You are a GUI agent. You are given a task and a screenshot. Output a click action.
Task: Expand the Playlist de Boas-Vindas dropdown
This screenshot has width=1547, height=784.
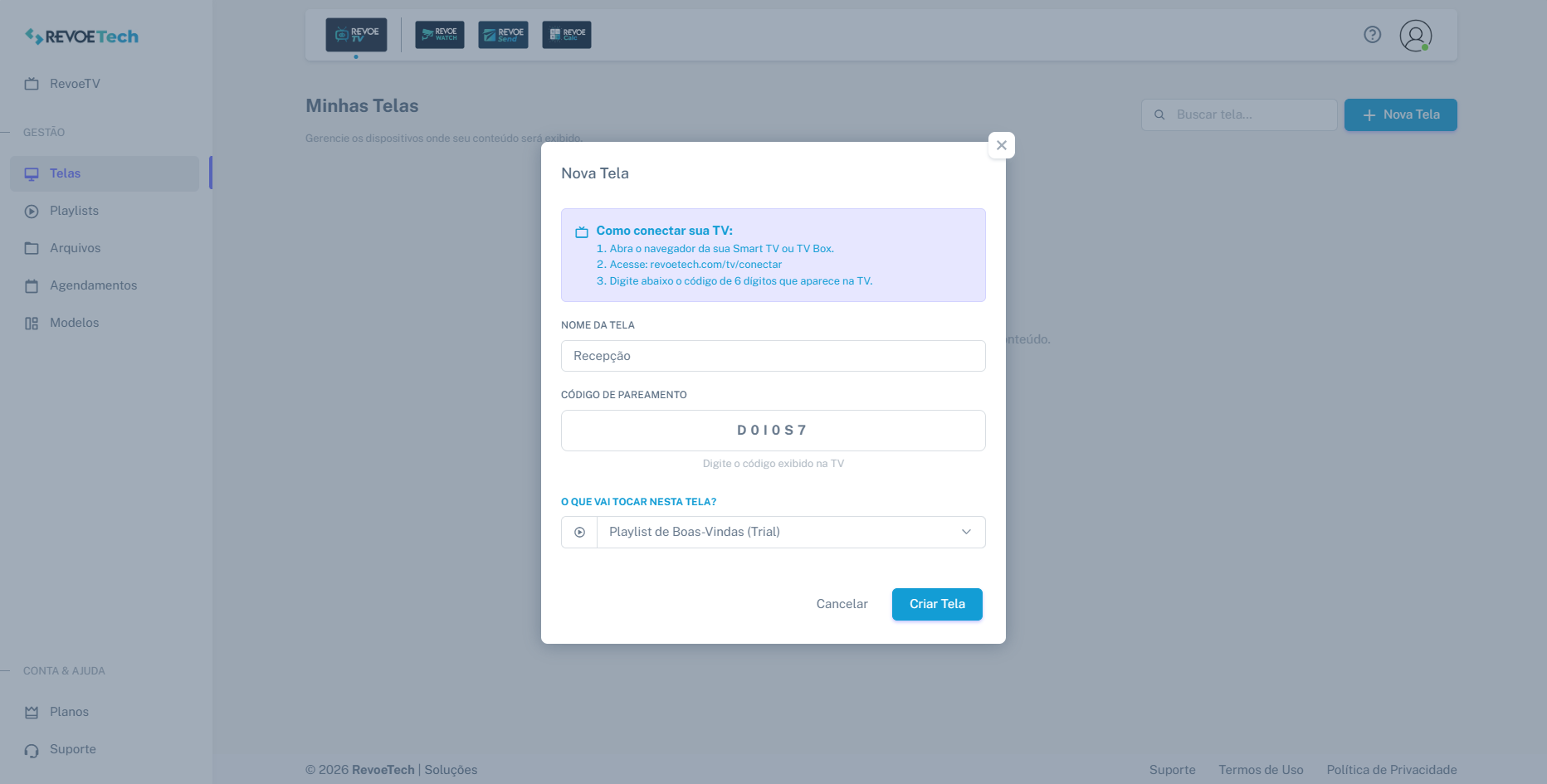point(790,533)
